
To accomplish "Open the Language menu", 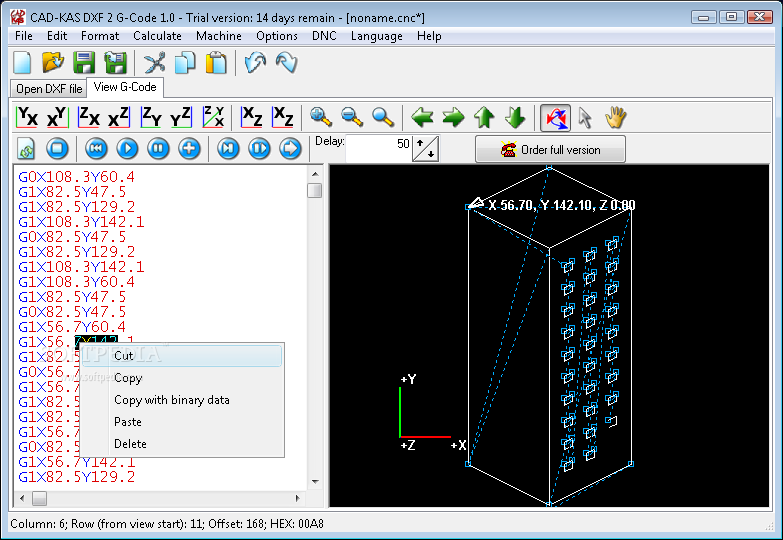I will pos(377,36).
